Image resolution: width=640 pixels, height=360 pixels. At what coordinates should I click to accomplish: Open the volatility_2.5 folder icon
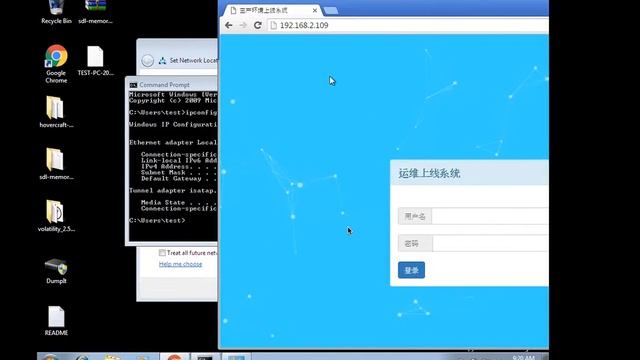(x=56, y=216)
